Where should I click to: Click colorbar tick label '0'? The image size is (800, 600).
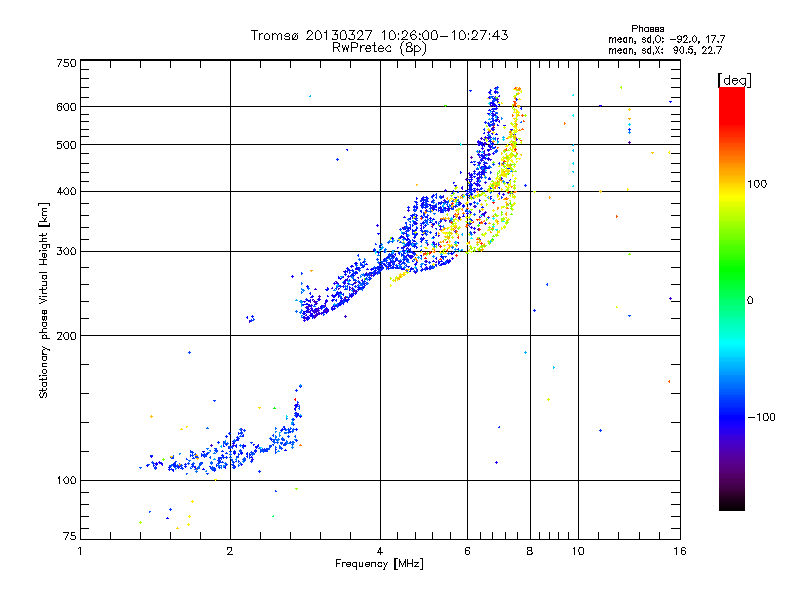(750, 301)
